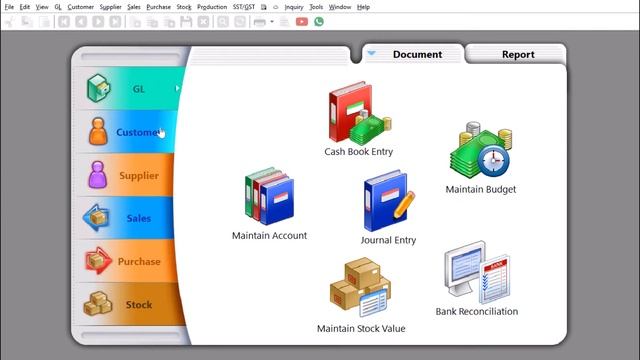Open the SST/GST menu
The width and height of the screenshot is (640, 360).
(x=244, y=7)
